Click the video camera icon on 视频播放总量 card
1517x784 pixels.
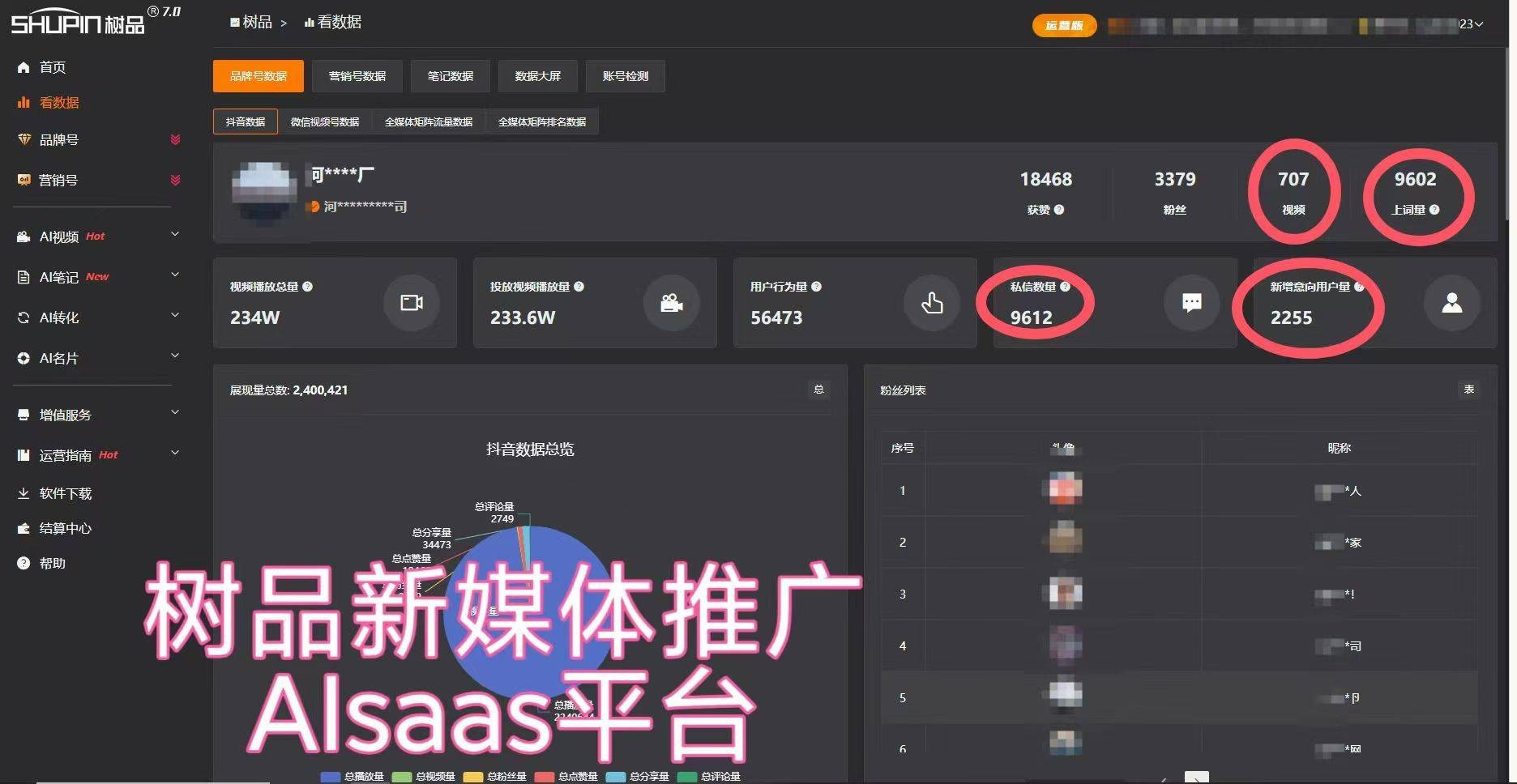coord(411,303)
